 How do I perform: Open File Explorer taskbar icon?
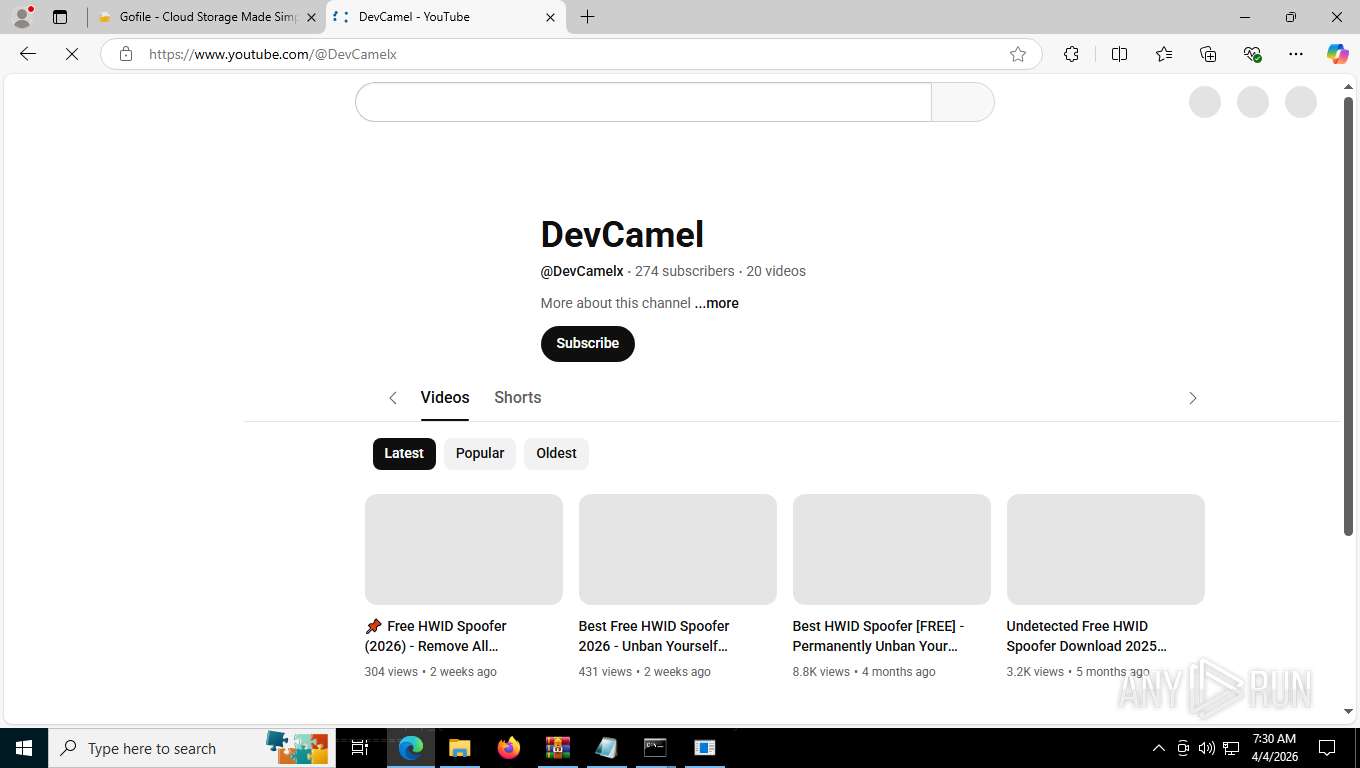[459, 748]
